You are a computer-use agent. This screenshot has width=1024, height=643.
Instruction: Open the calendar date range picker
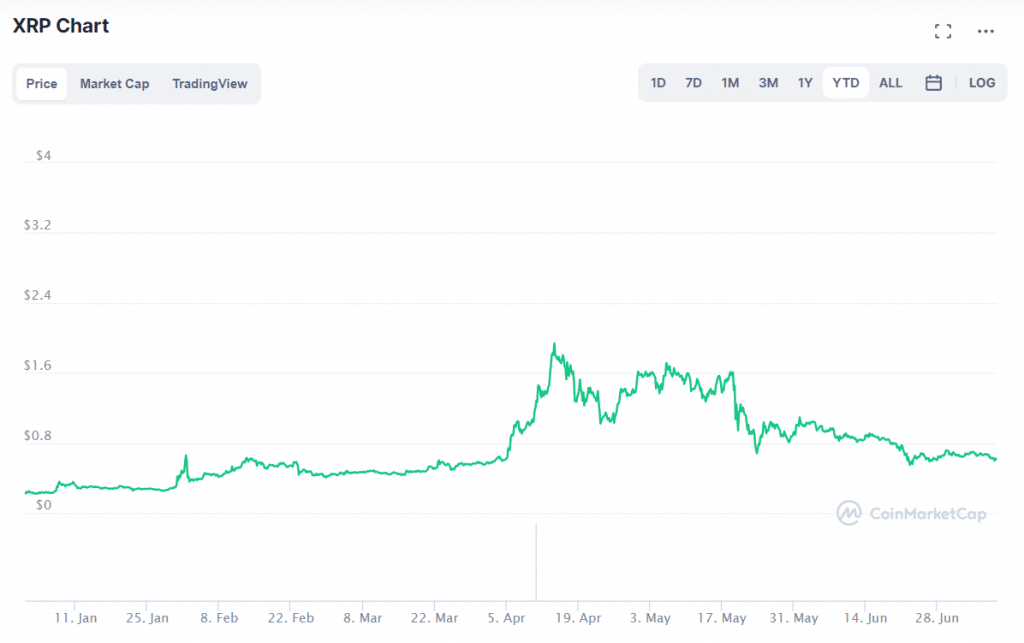(933, 83)
